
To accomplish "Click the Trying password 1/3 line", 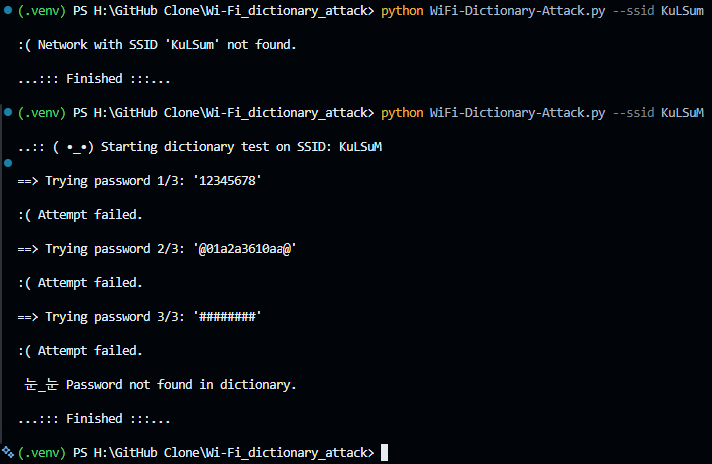I will click(139, 181).
